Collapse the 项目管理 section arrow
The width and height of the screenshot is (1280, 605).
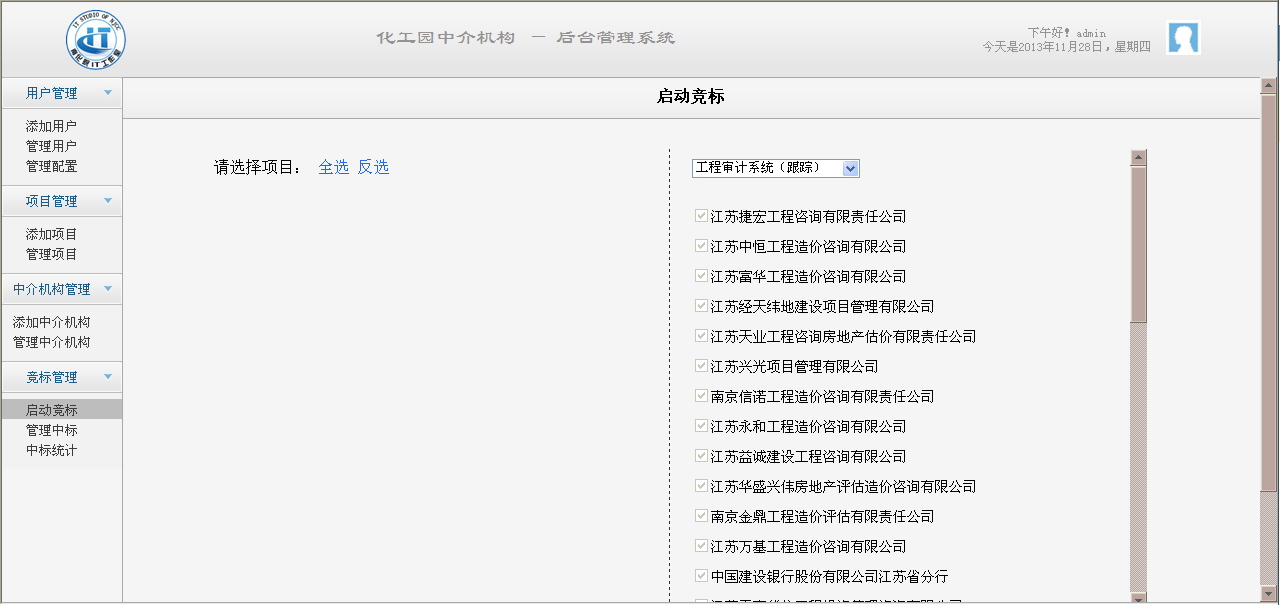[108, 201]
